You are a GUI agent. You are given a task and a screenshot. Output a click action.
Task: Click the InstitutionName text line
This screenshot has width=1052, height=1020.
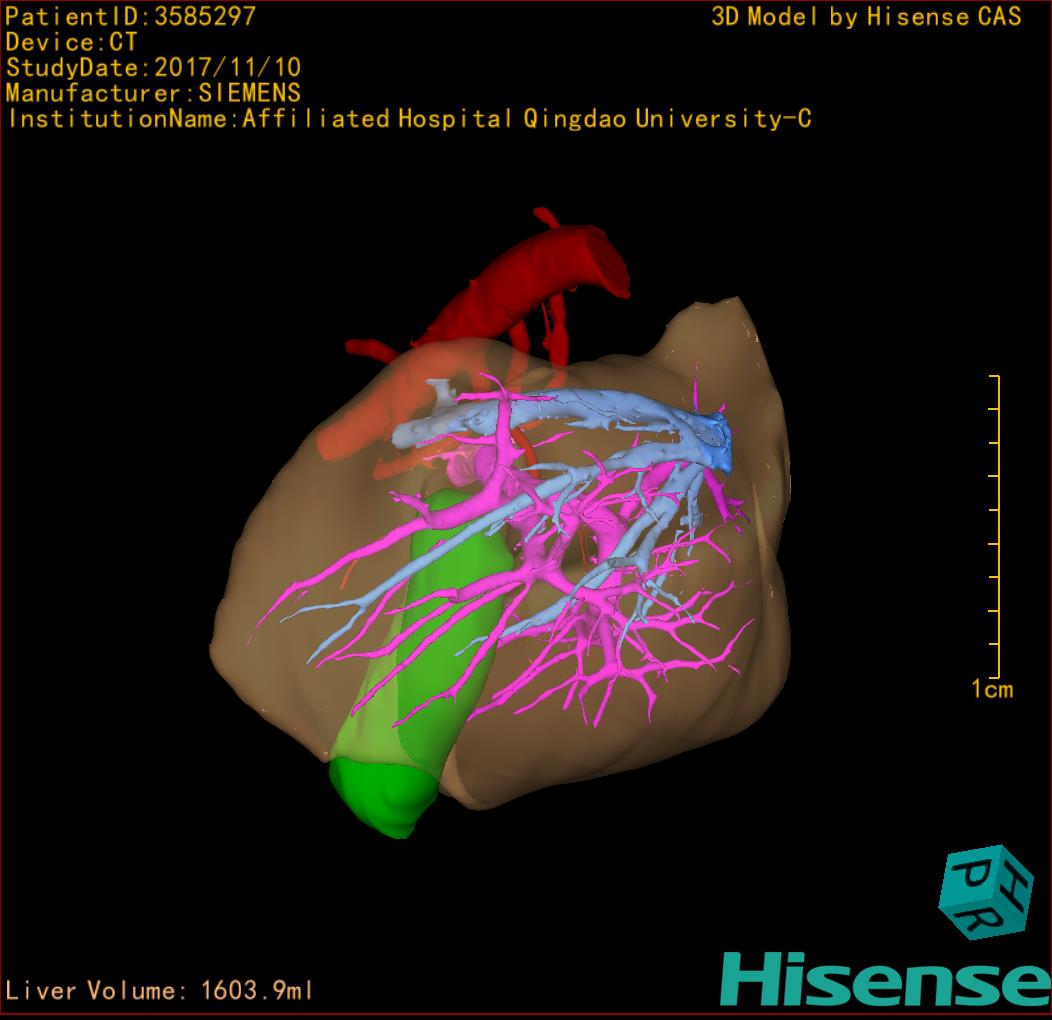click(x=408, y=119)
